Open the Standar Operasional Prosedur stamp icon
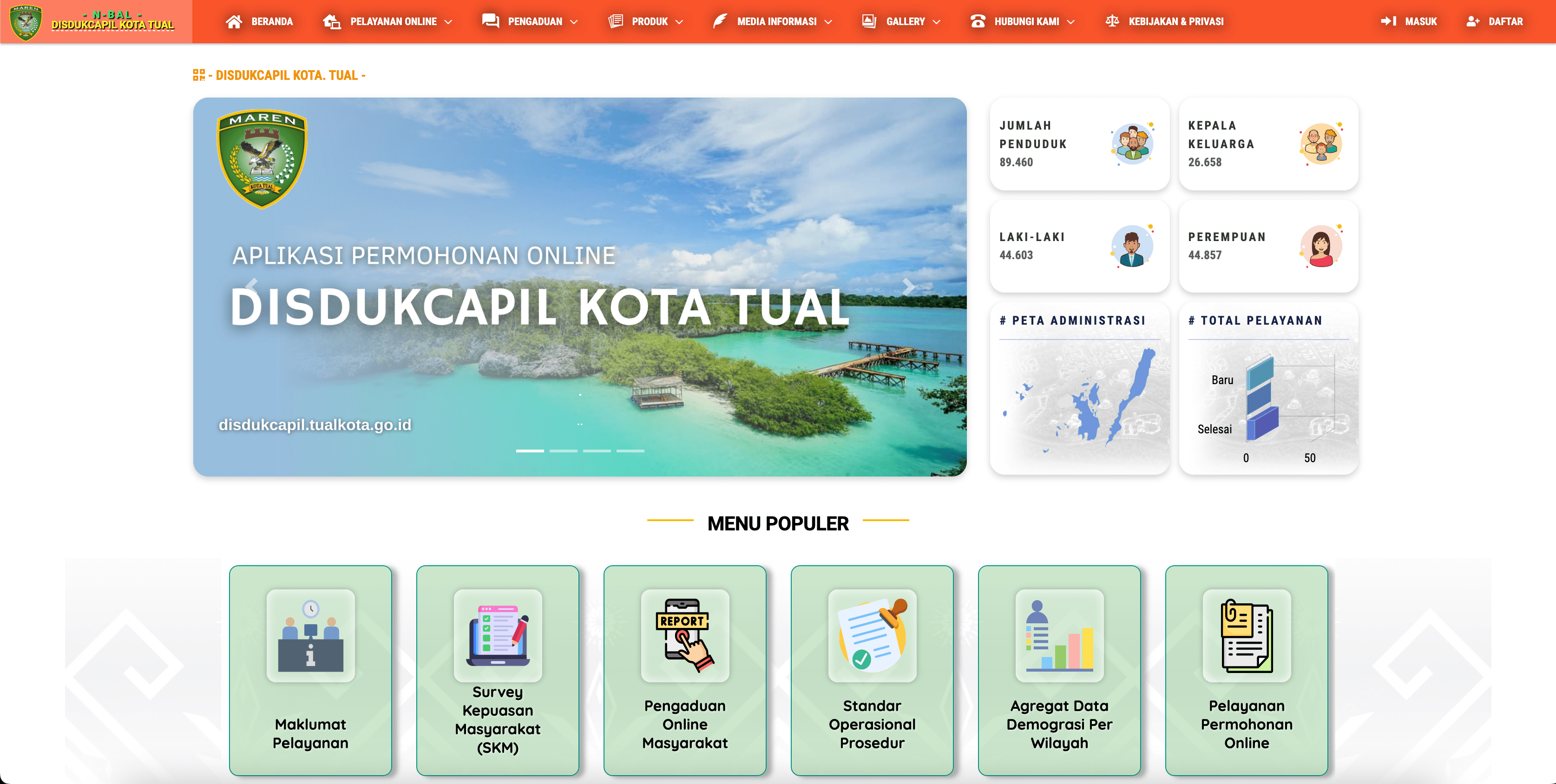The height and width of the screenshot is (784, 1556). 872,635
